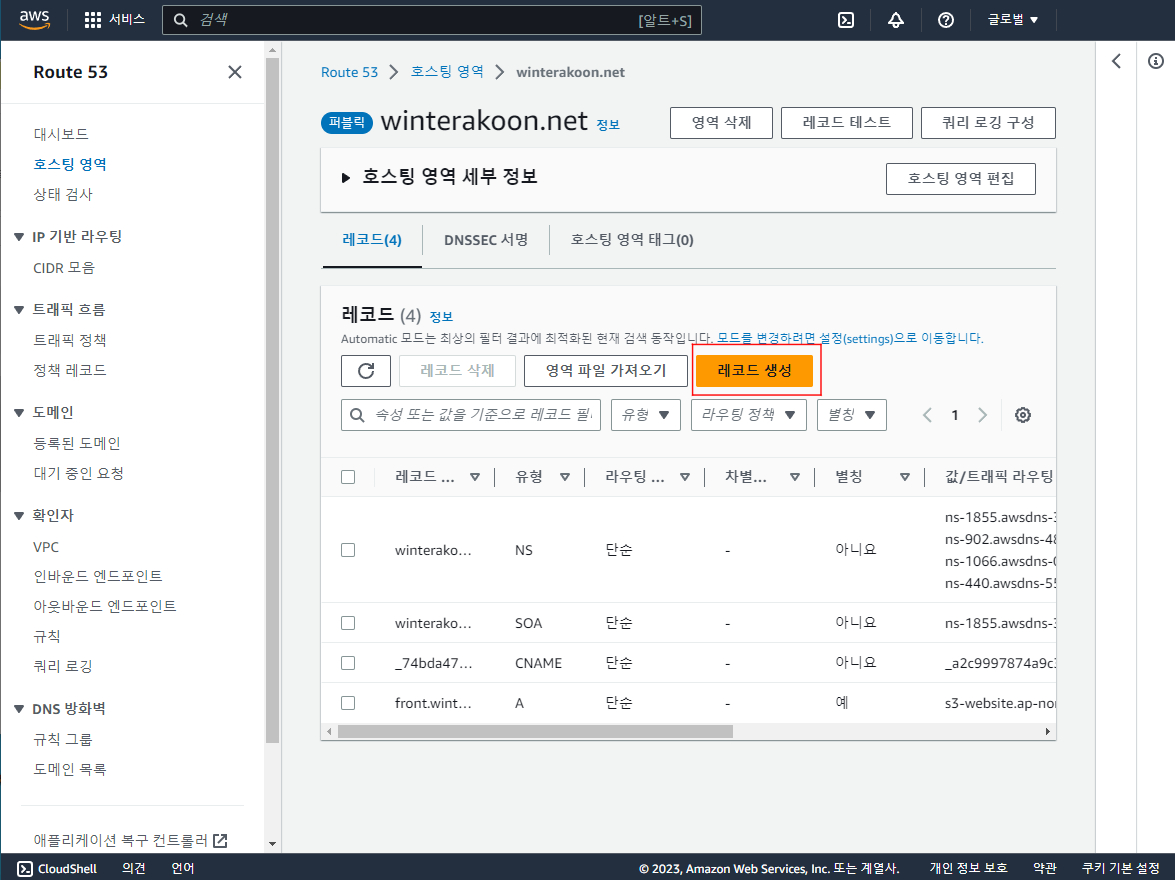Click 호스팅 영역 편집 button
Viewport: 1175px width, 880px height.
(961, 178)
